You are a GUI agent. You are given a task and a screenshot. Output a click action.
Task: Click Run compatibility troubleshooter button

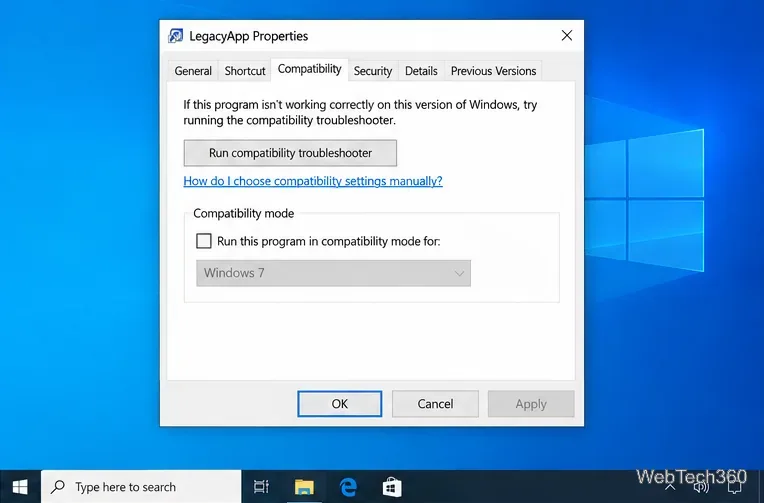pyautogui.click(x=290, y=153)
